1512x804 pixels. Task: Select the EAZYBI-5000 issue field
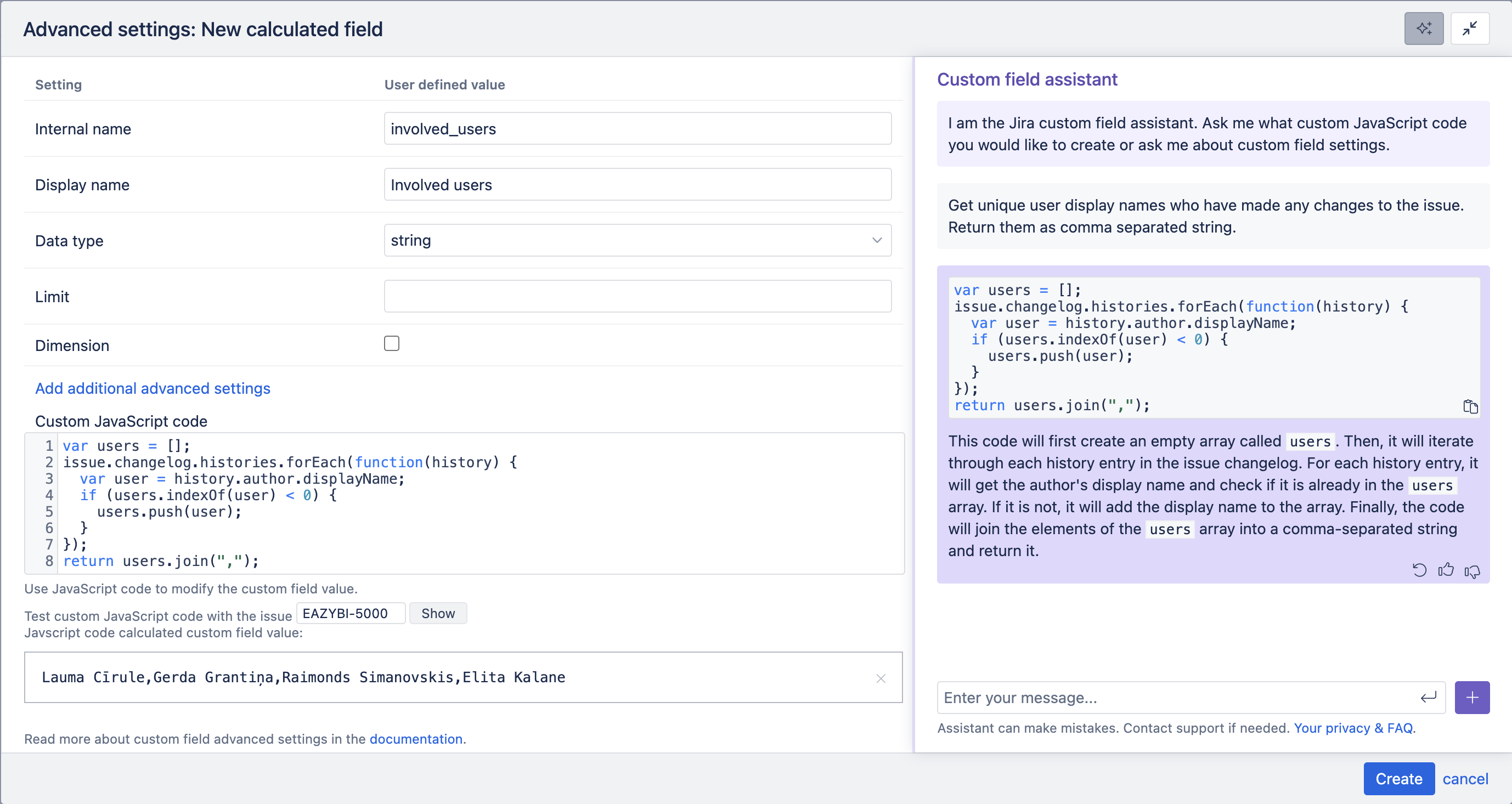[x=351, y=613]
